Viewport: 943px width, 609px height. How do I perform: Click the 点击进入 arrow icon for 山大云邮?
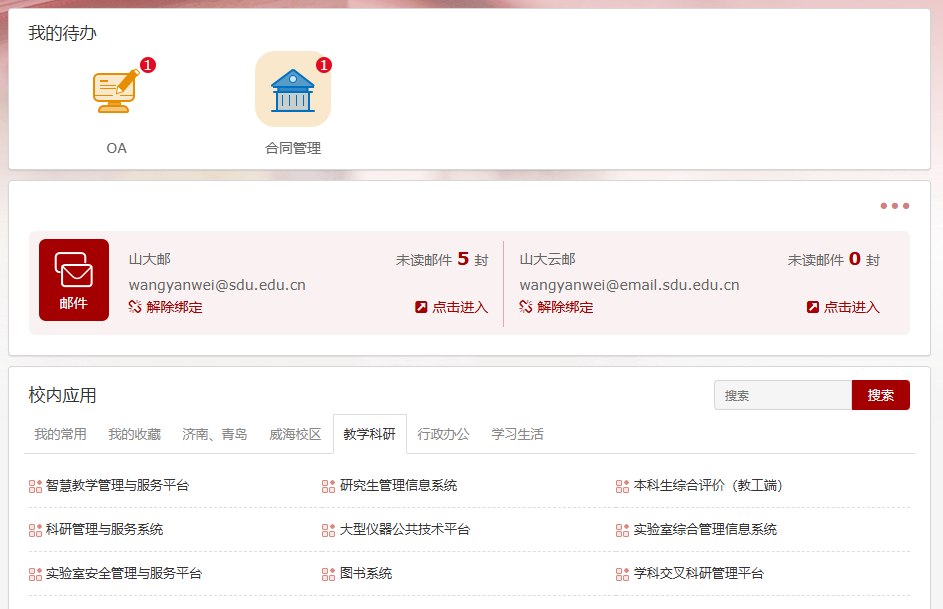(813, 307)
